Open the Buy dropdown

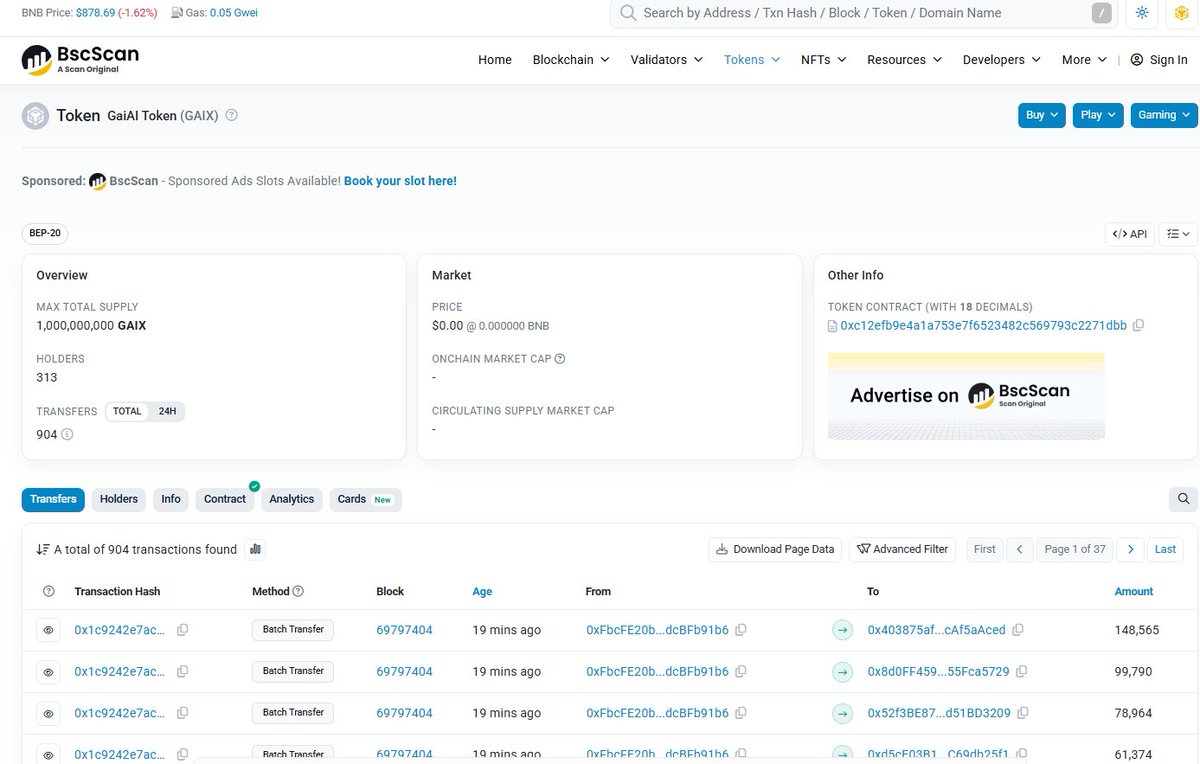coord(1041,115)
